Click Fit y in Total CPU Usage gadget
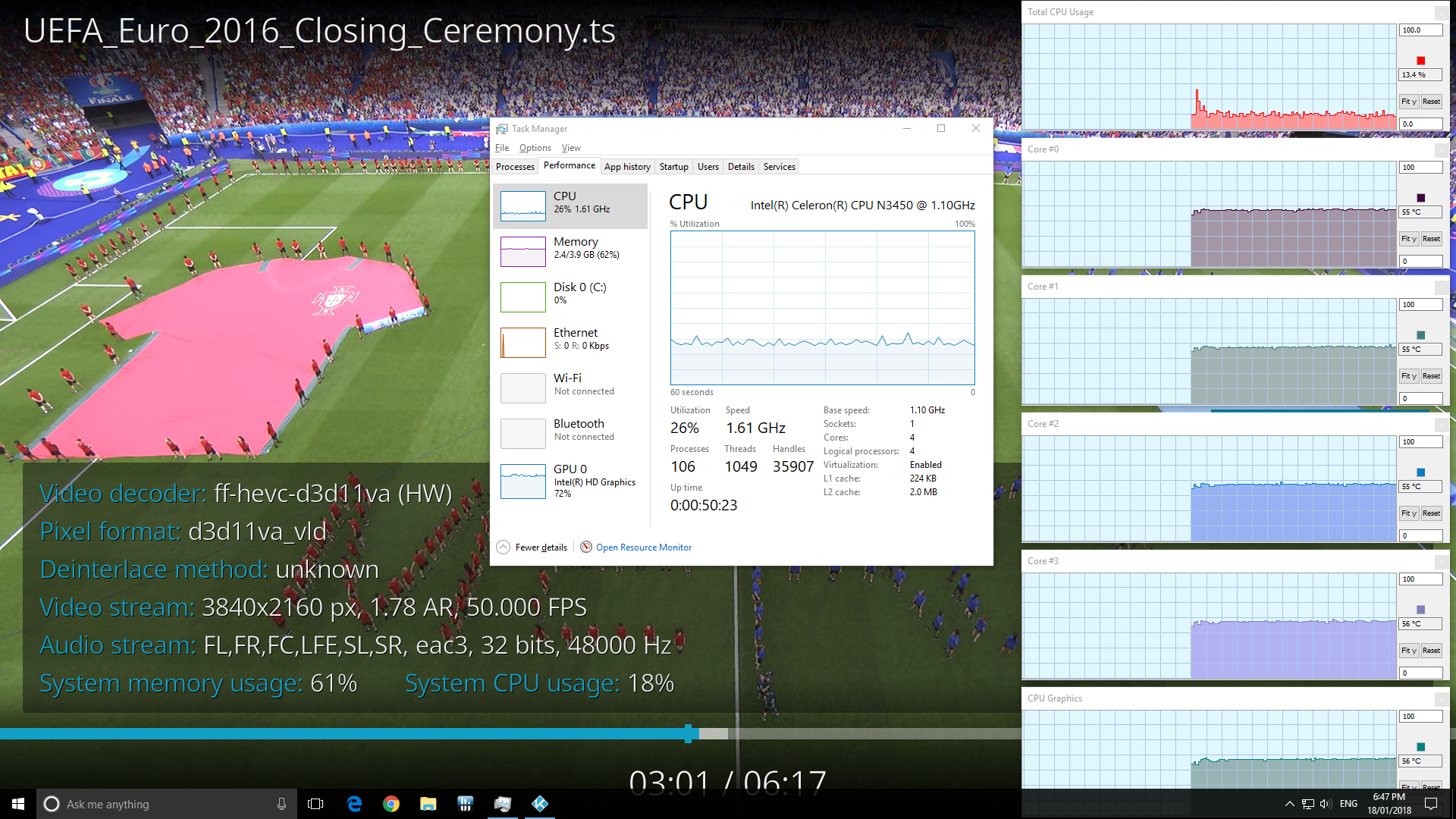This screenshot has width=1456, height=819. pyautogui.click(x=1408, y=102)
